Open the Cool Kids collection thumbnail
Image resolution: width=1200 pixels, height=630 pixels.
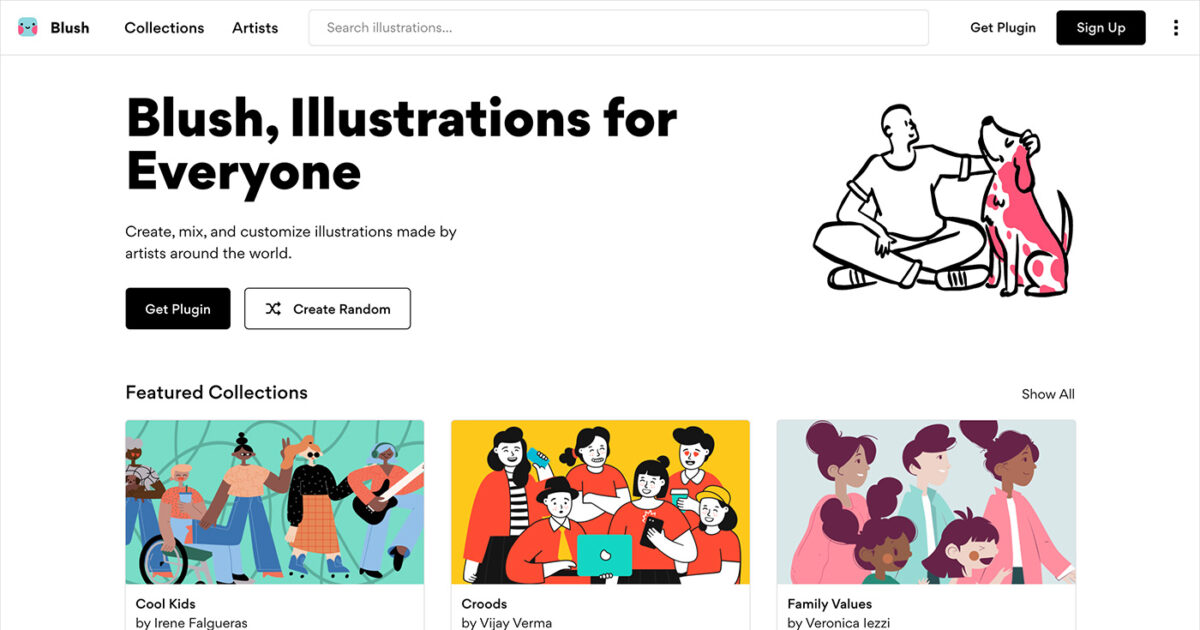point(274,500)
